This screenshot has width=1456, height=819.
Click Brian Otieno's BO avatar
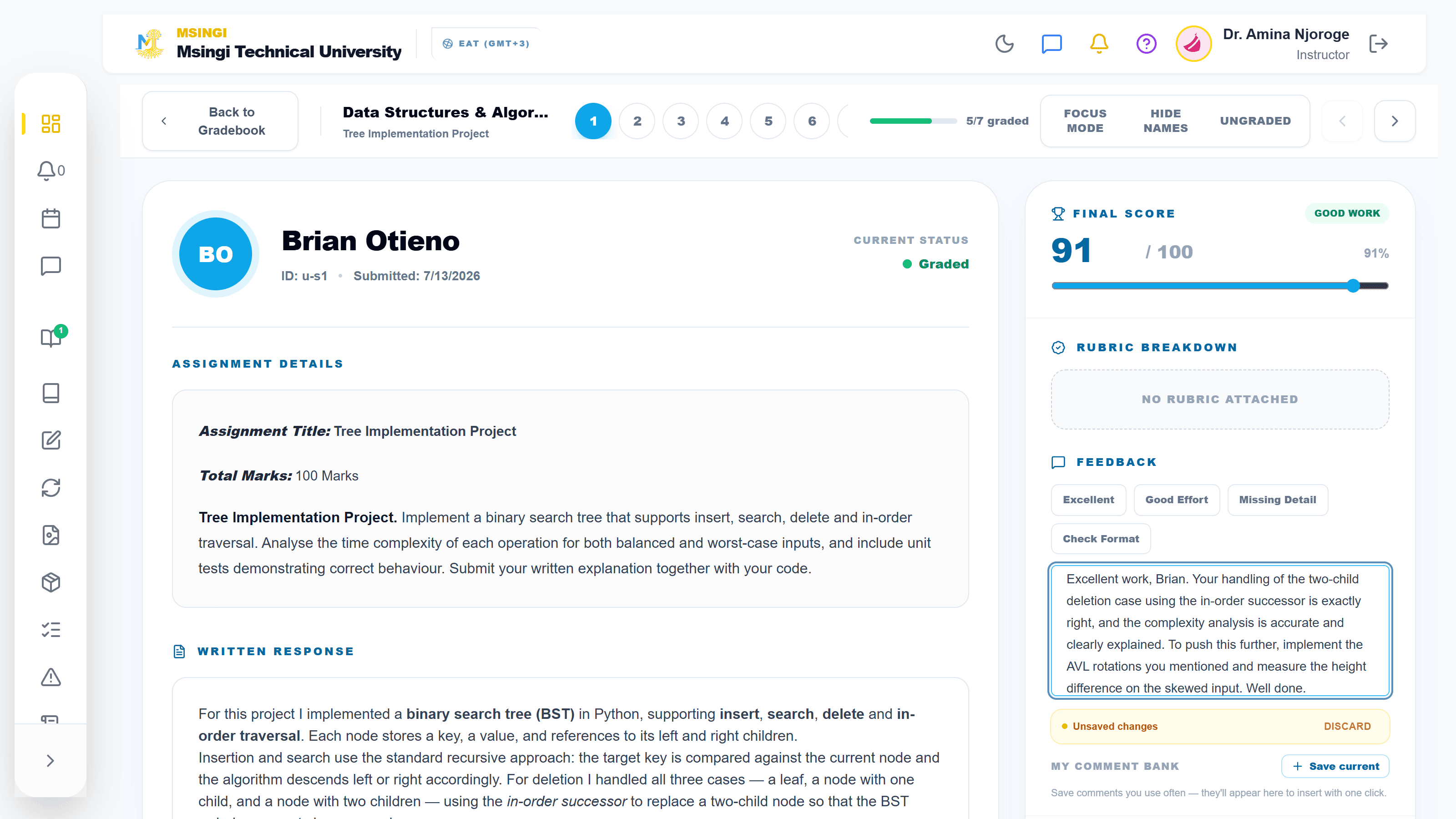pos(215,254)
